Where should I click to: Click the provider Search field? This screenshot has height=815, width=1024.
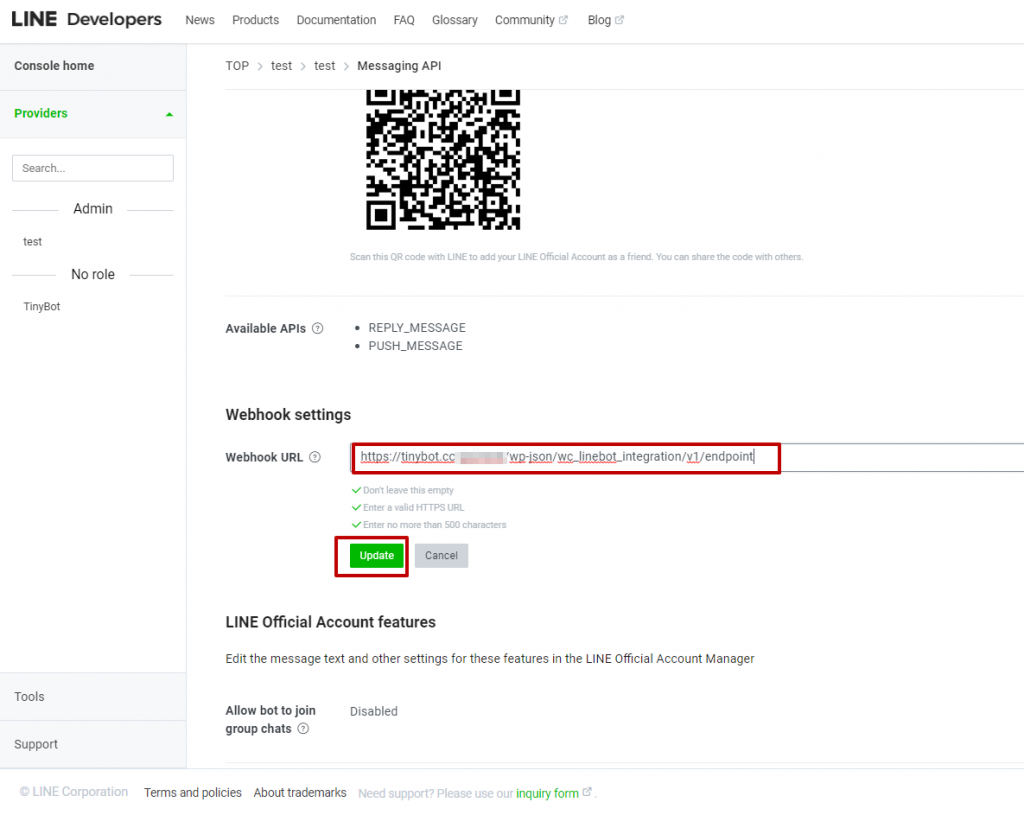(92, 167)
